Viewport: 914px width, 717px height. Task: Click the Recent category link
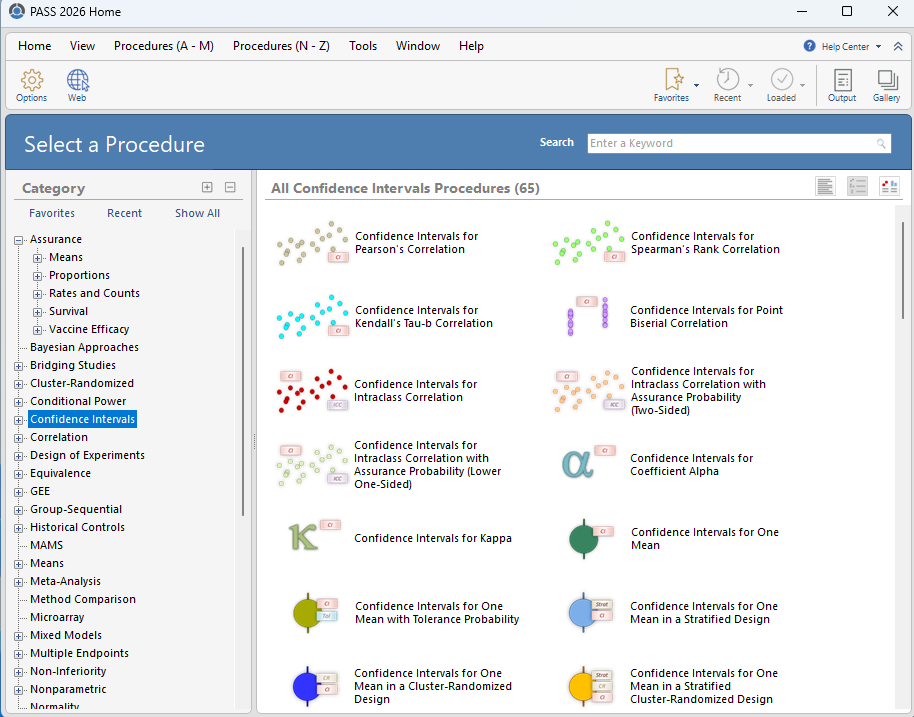coord(124,213)
